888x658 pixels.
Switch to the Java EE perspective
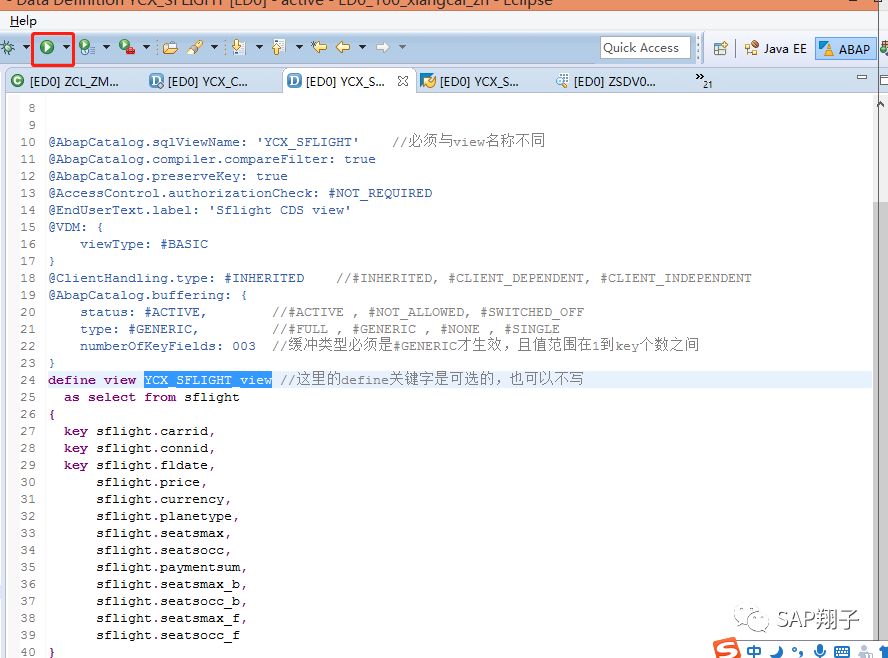coord(775,49)
